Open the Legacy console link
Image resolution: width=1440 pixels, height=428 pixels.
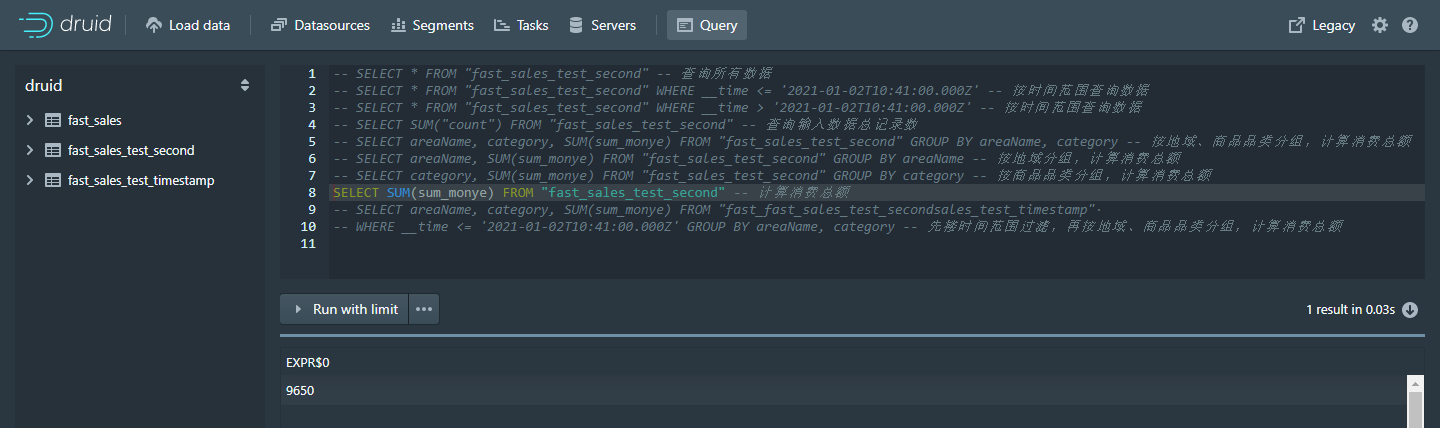1322,25
